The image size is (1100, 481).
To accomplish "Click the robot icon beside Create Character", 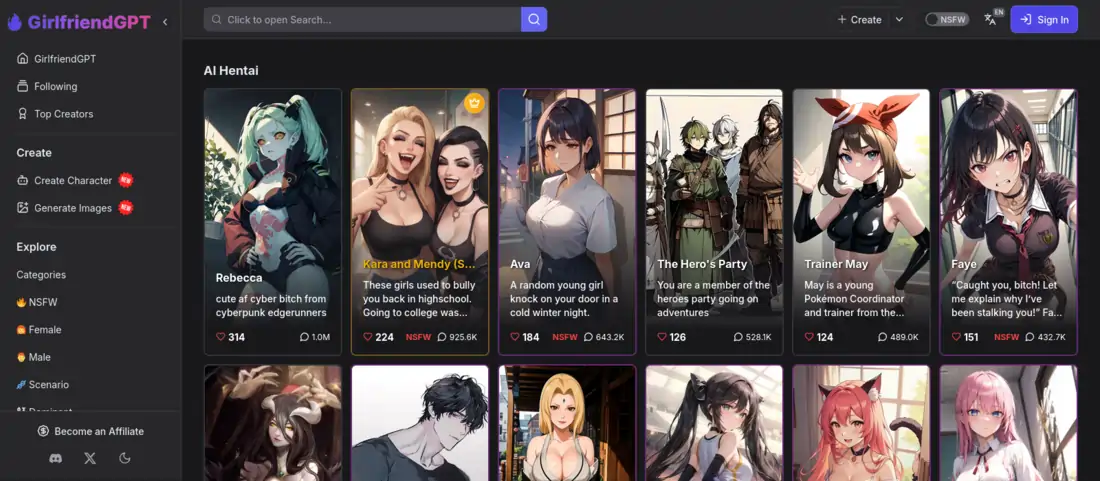I will [x=22, y=180].
